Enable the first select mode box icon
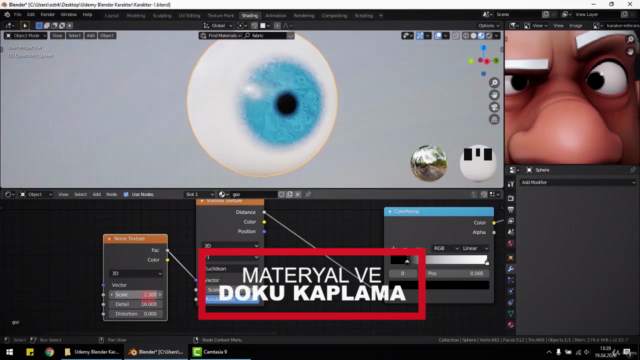The height and width of the screenshot is (360, 640). coord(39,25)
